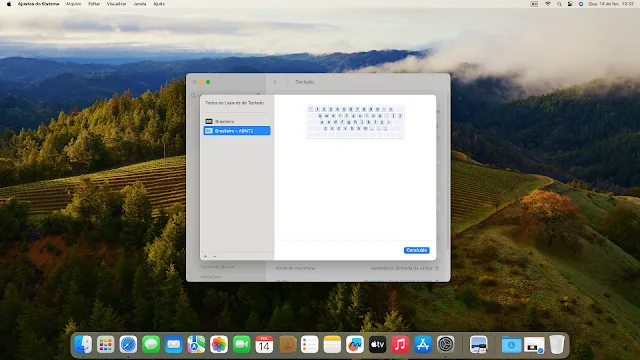Open System Settings from the Dock
The height and width of the screenshot is (360, 640).
point(445,344)
